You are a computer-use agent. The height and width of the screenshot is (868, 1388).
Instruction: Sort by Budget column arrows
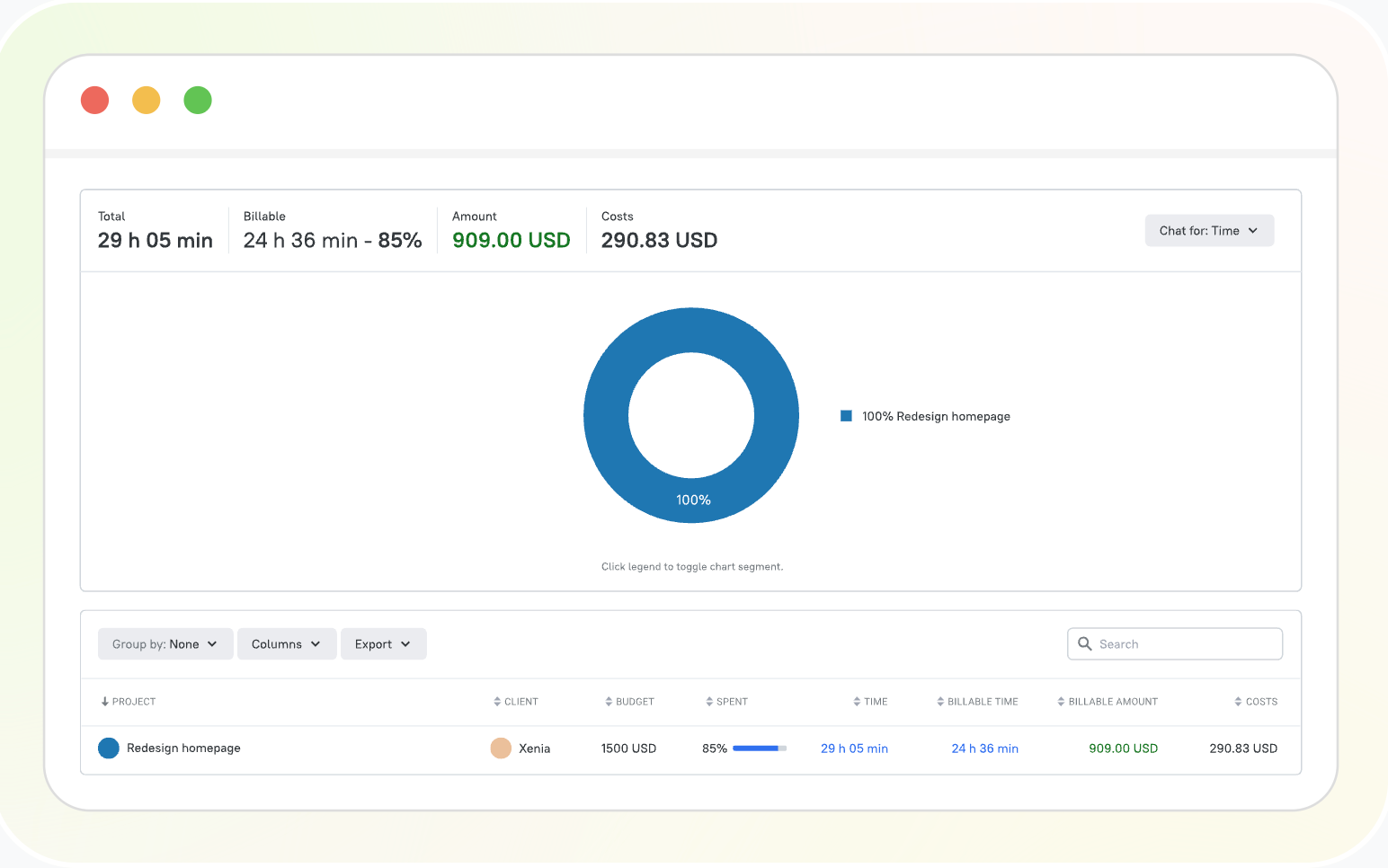[609, 702]
